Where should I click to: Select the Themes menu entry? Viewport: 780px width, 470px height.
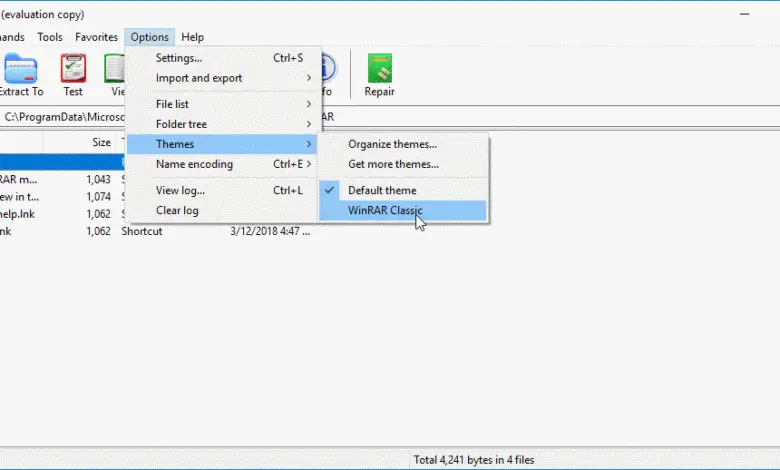(x=221, y=144)
